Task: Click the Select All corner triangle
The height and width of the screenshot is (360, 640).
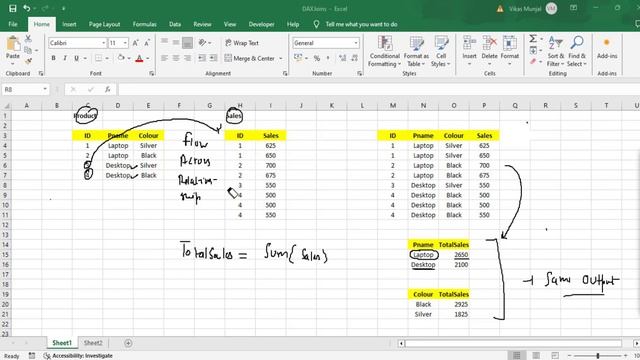Action: (6, 106)
